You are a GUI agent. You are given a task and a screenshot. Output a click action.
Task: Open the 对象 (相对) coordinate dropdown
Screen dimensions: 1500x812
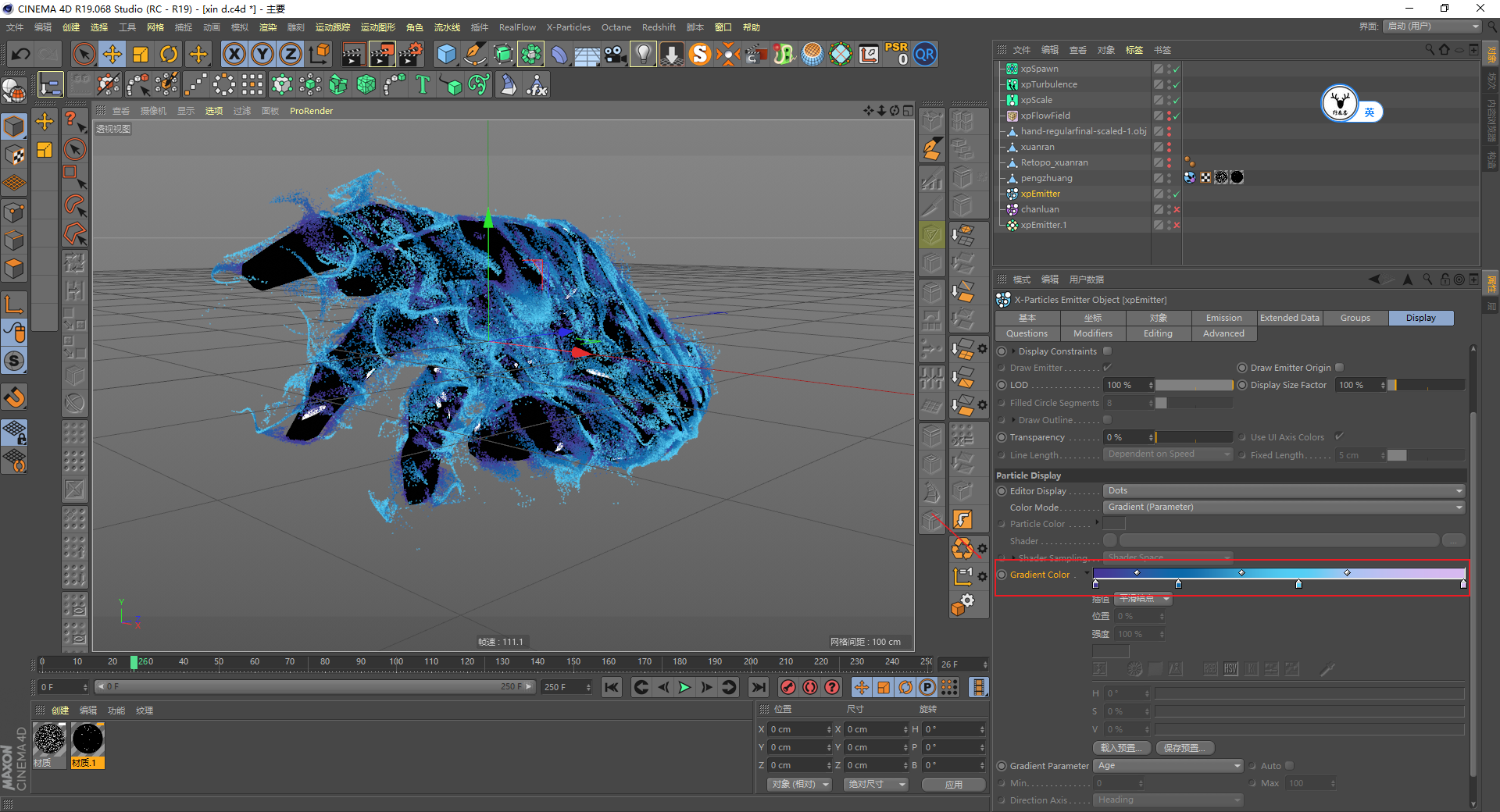pyautogui.click(x=800, y=784)
